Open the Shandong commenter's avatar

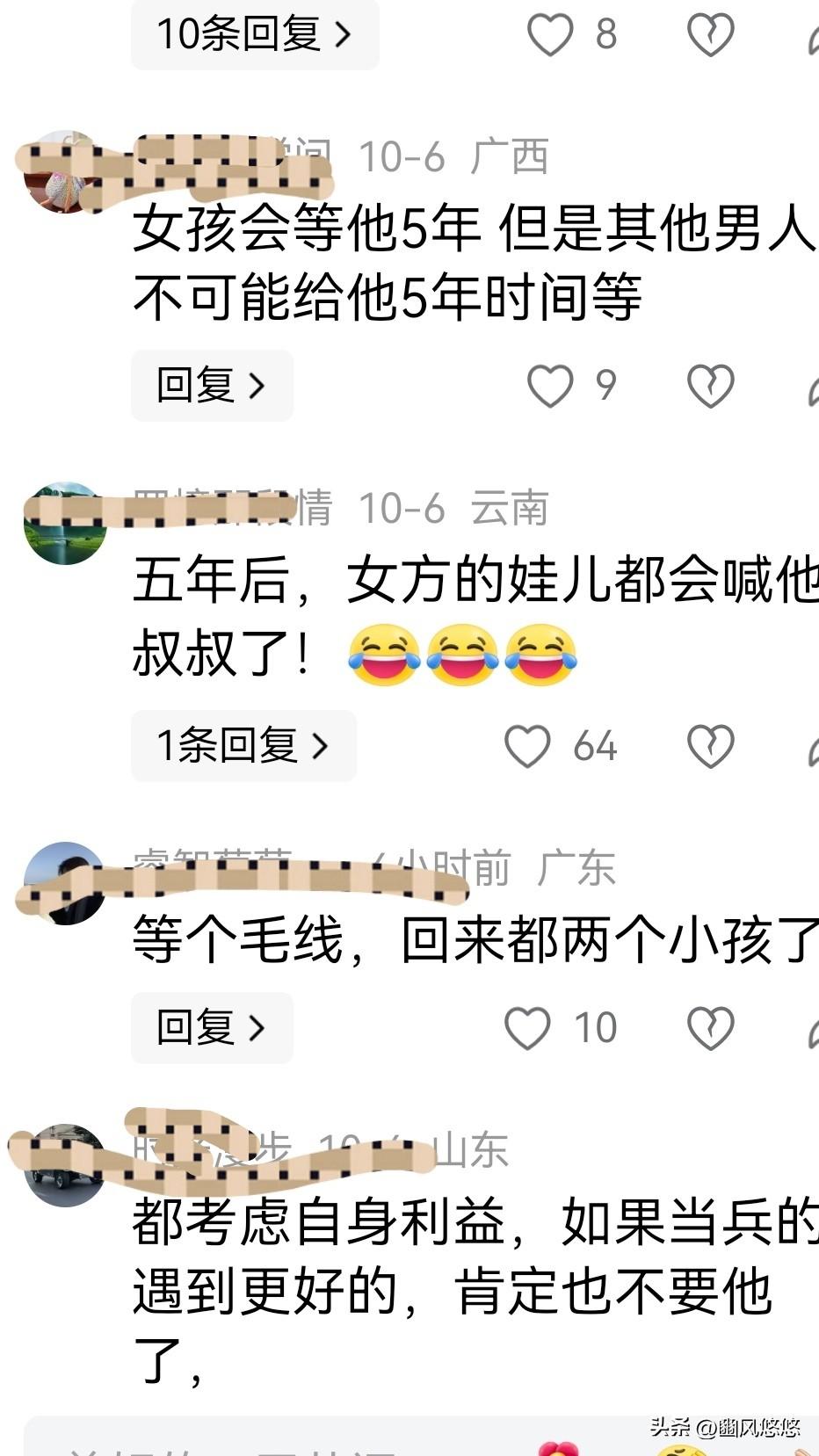coord(64,1165)
